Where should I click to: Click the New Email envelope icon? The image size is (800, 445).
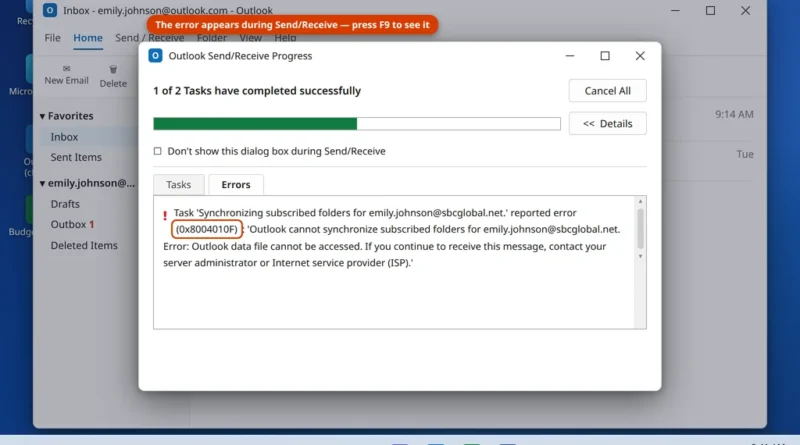66,68
